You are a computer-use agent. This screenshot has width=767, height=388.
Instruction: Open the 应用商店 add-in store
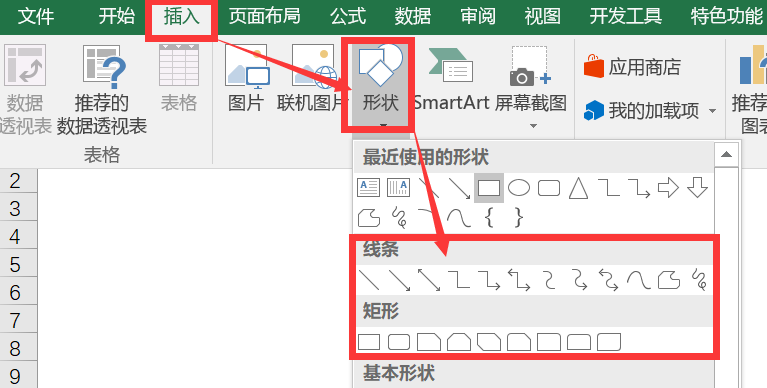pos(632,67)
